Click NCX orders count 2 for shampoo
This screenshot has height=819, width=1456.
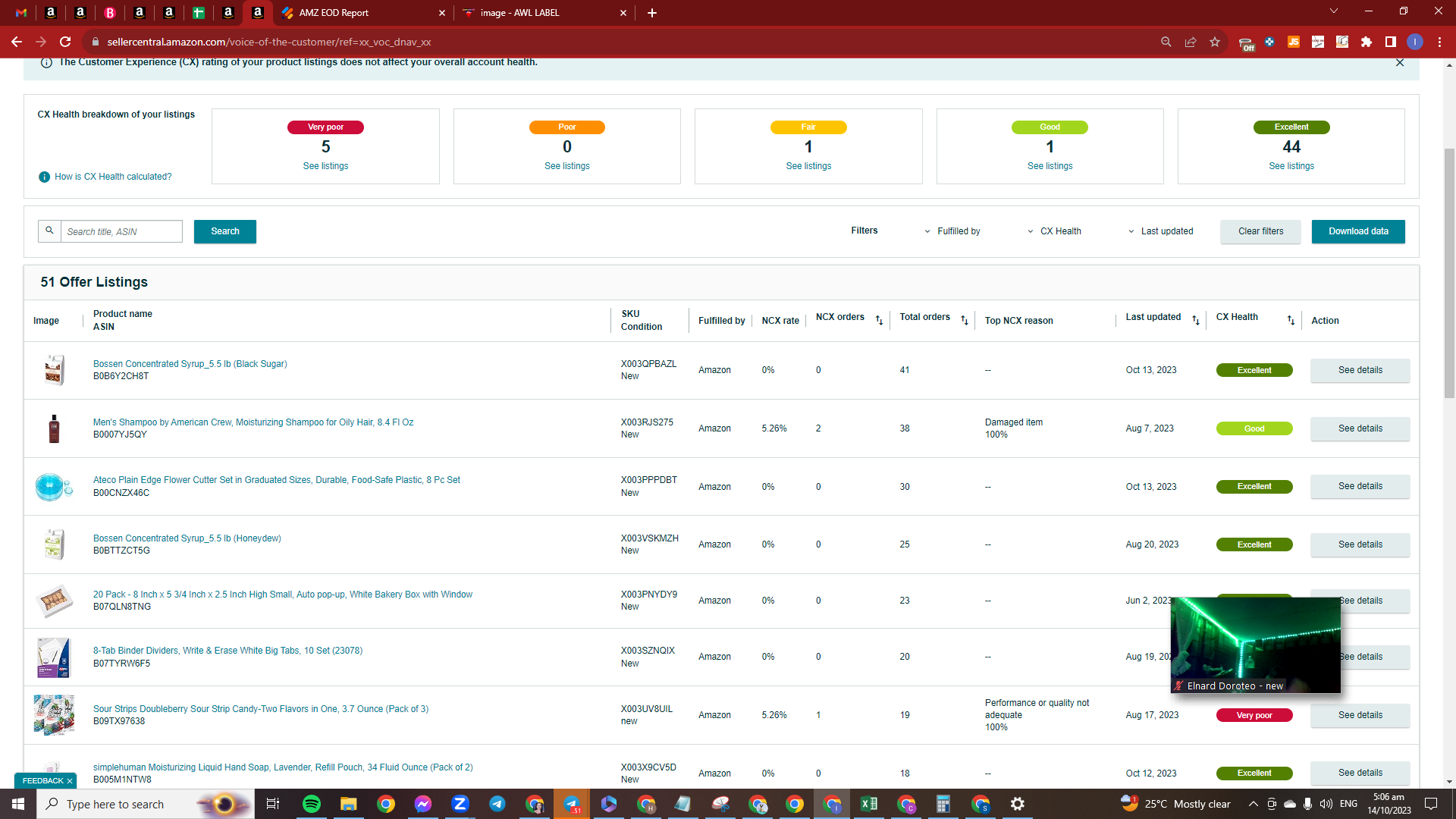coord(818,428)
